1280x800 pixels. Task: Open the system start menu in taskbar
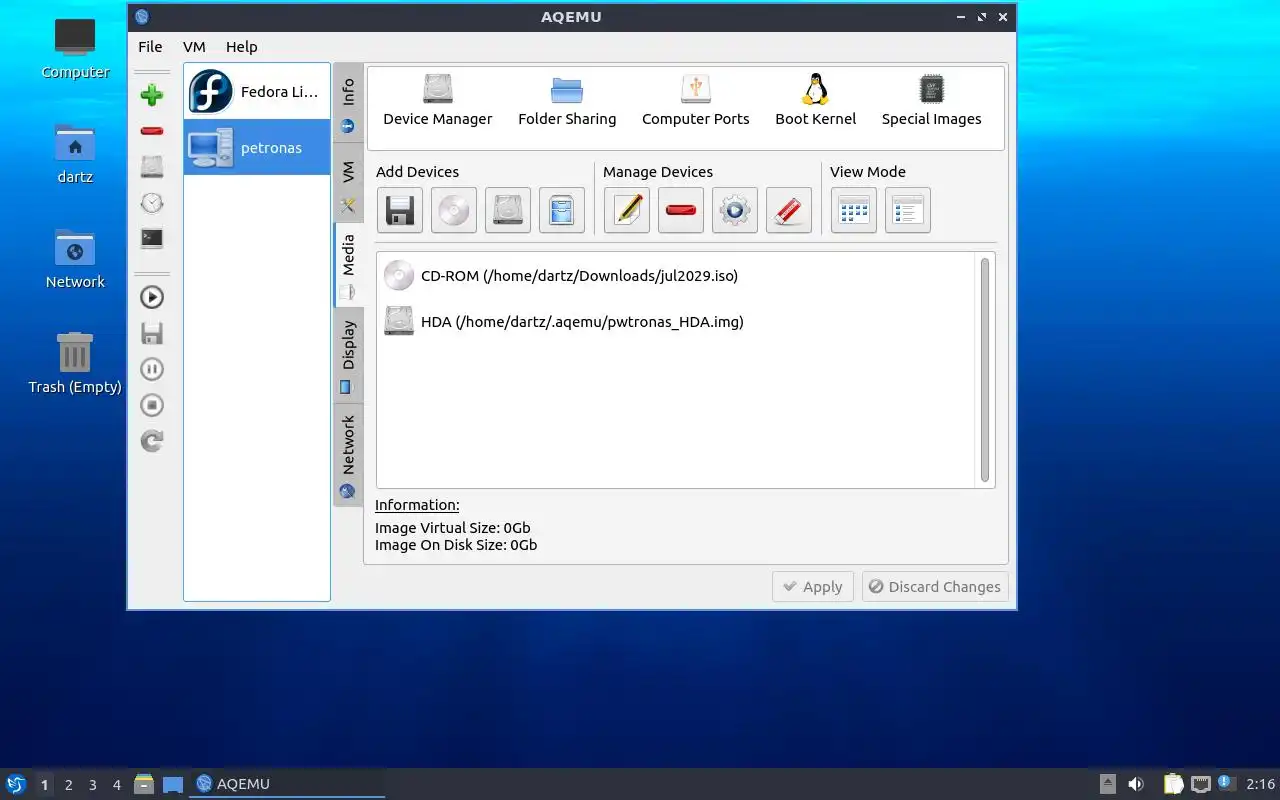pyautogui.click(x=16, y=784)
